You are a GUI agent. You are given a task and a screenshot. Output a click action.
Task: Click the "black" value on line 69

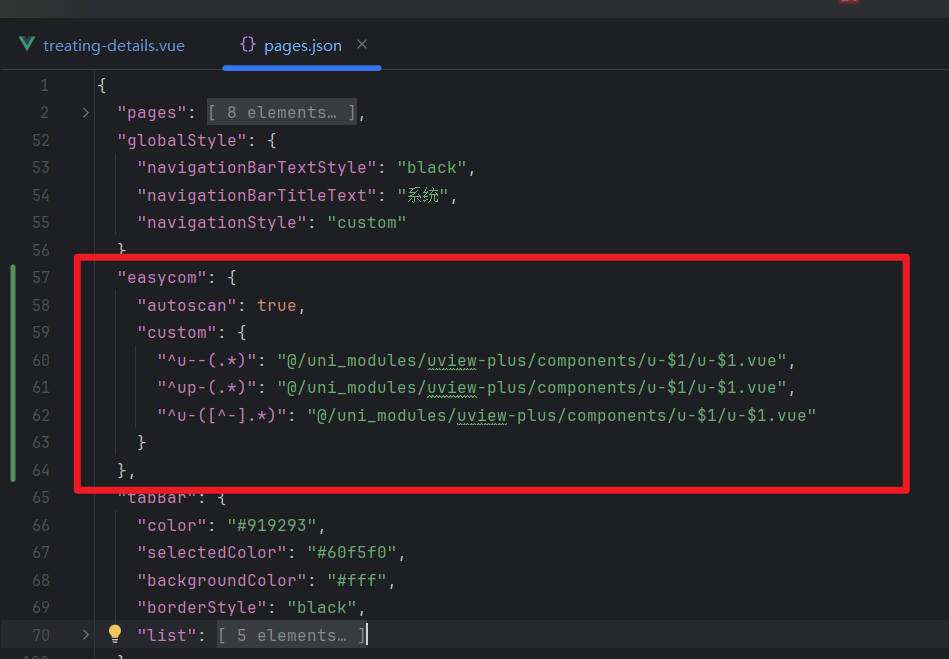pyautogui.click(x=322, y=608)
